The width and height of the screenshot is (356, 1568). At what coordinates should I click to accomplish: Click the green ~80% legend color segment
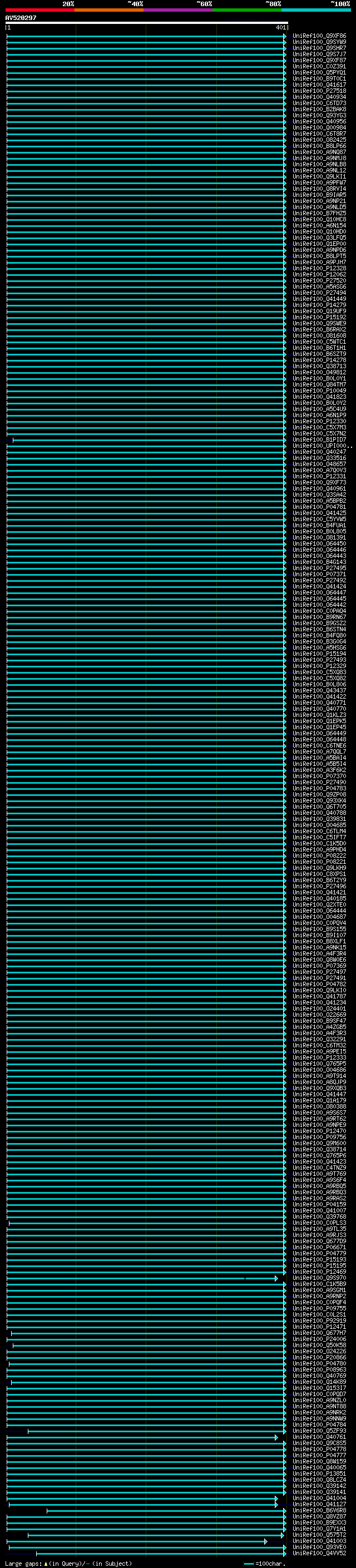(247, 10)
